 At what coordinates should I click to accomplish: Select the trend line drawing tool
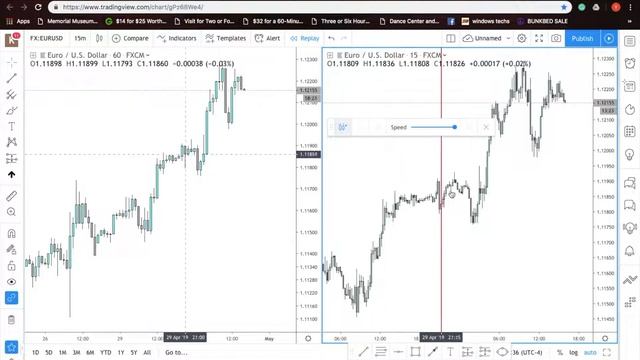11,78
